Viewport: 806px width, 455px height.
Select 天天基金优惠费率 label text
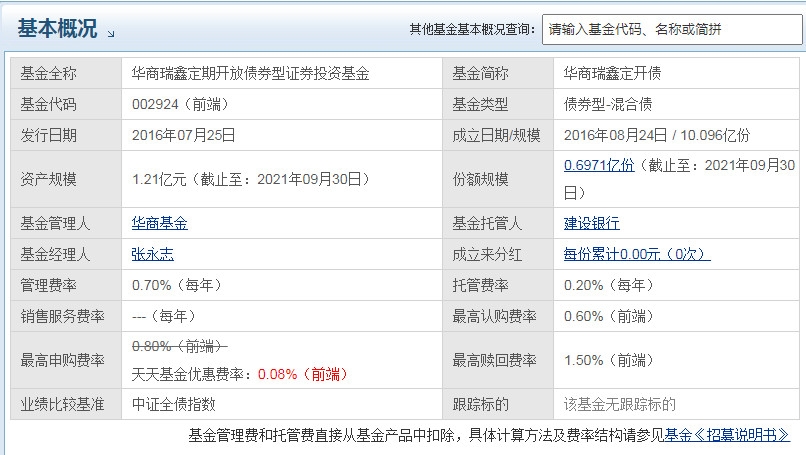click(x=191, y=374)
